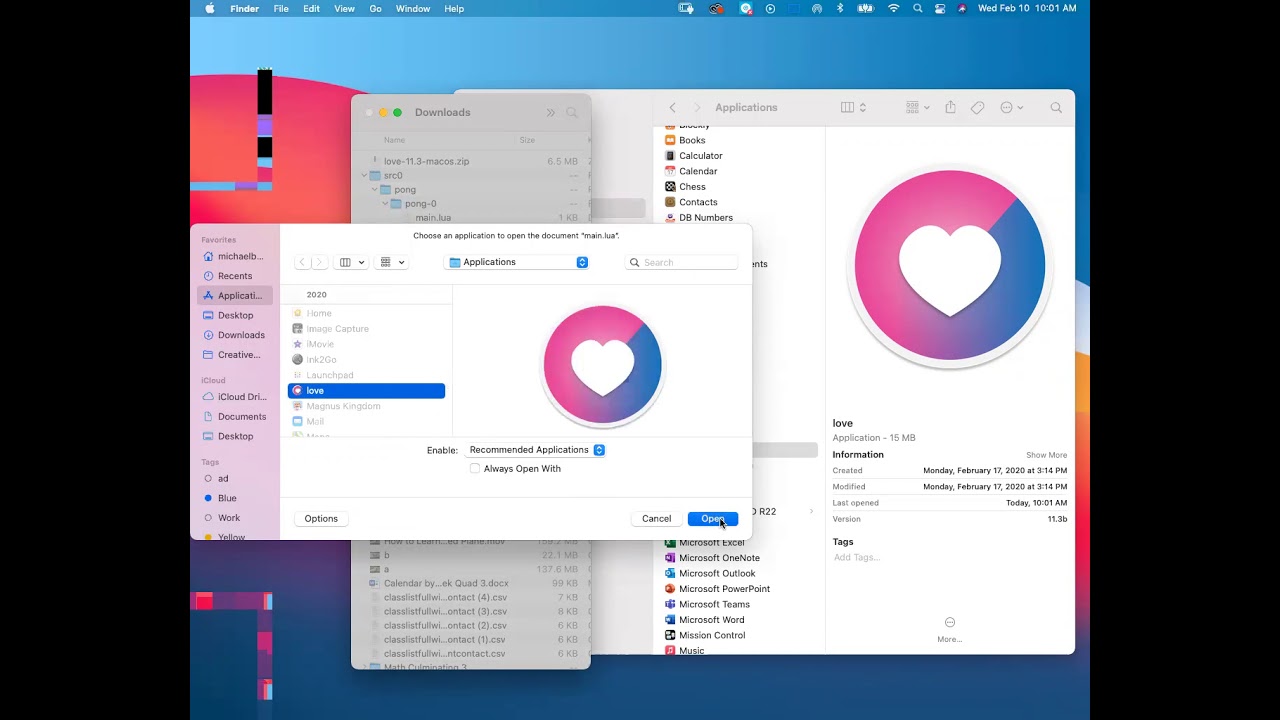
Task: Open iCloud Drive in the dialog sidebar
Action: click(x=235, y=397)
